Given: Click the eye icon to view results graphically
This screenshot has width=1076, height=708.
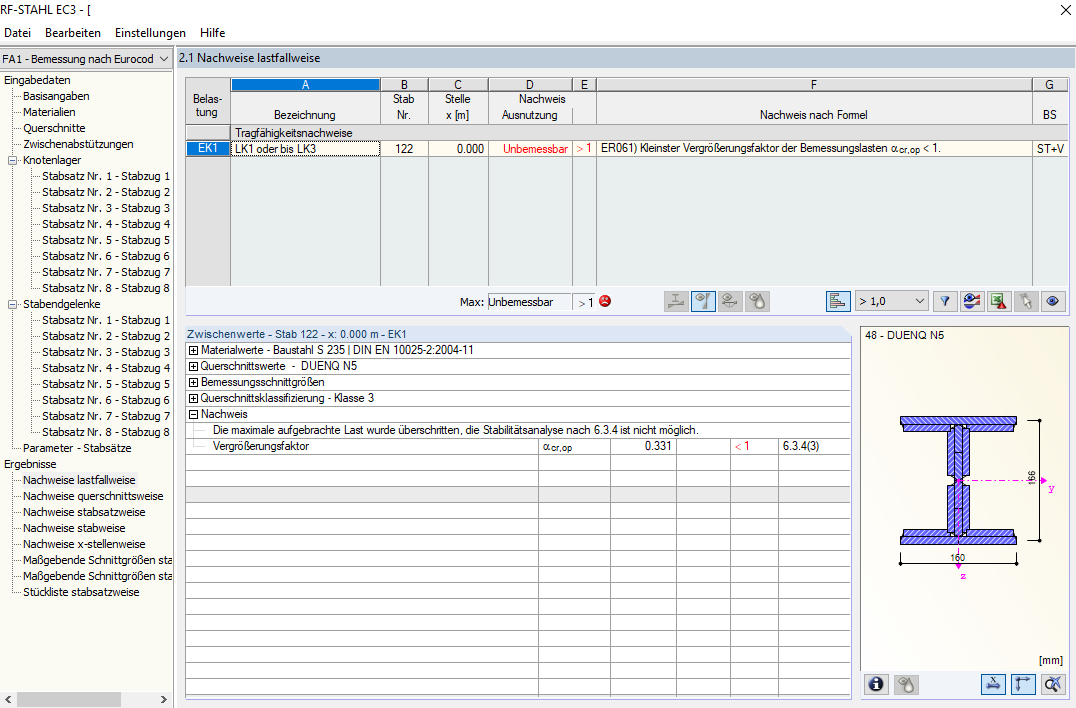Looking at the screenshot, I should click(1053, 301).
